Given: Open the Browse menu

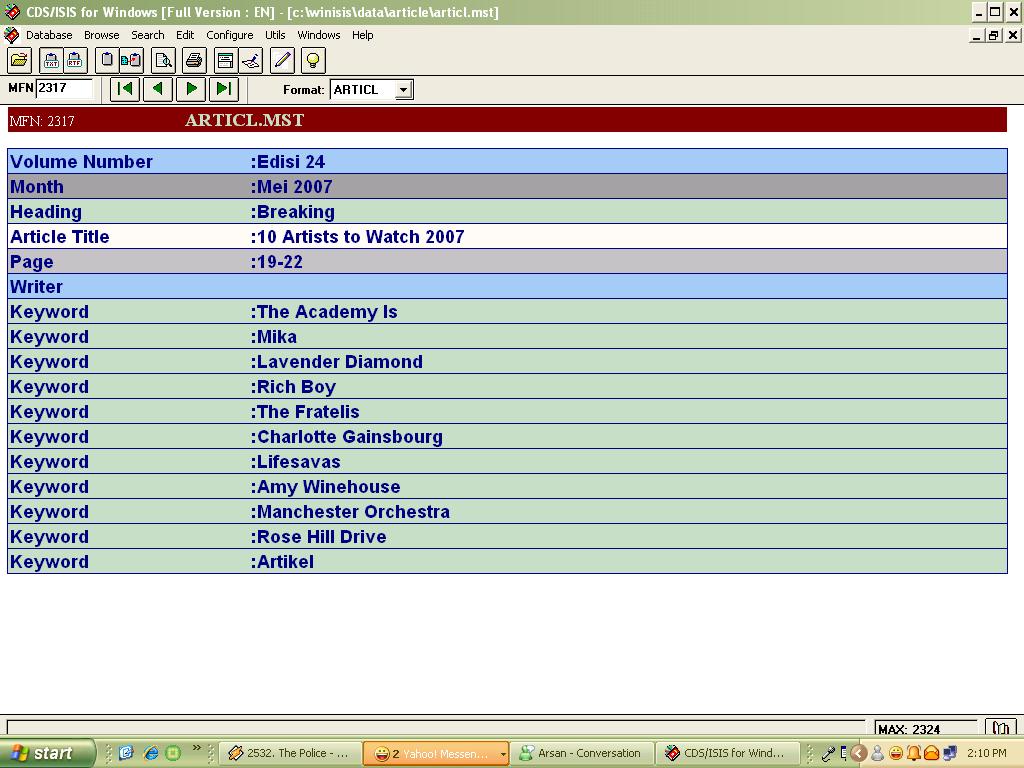Looking at the screenshot, I should (101, 35).
